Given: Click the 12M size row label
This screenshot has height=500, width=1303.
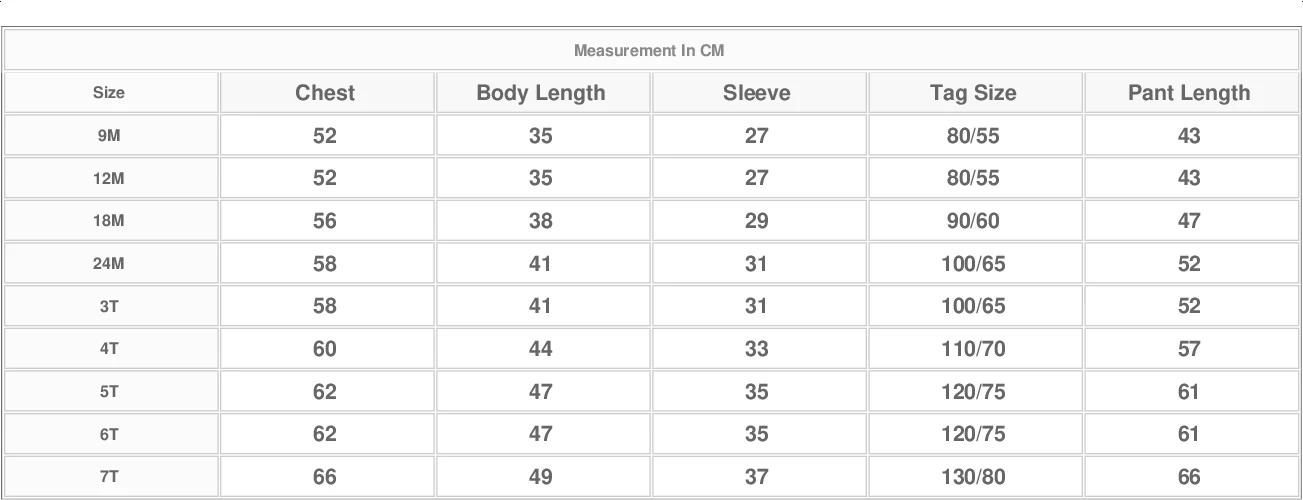Looking at the screenshot, I should 109,178.
